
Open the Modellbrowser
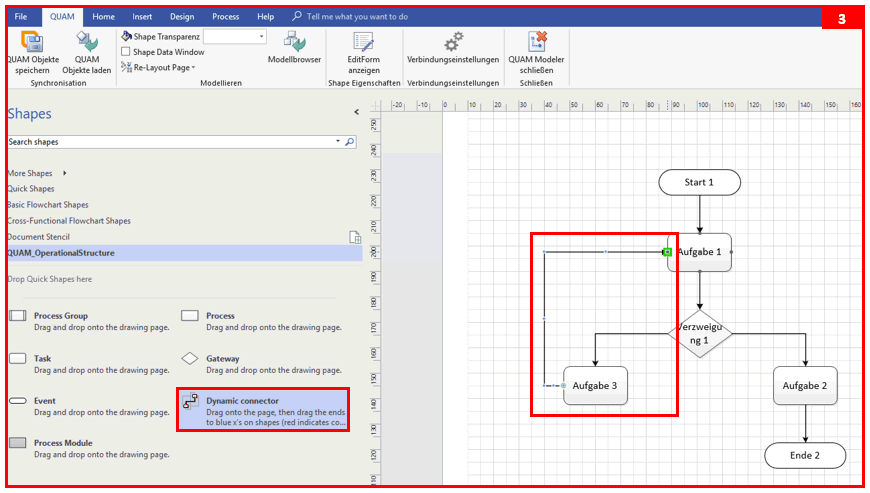coord(294,41)
